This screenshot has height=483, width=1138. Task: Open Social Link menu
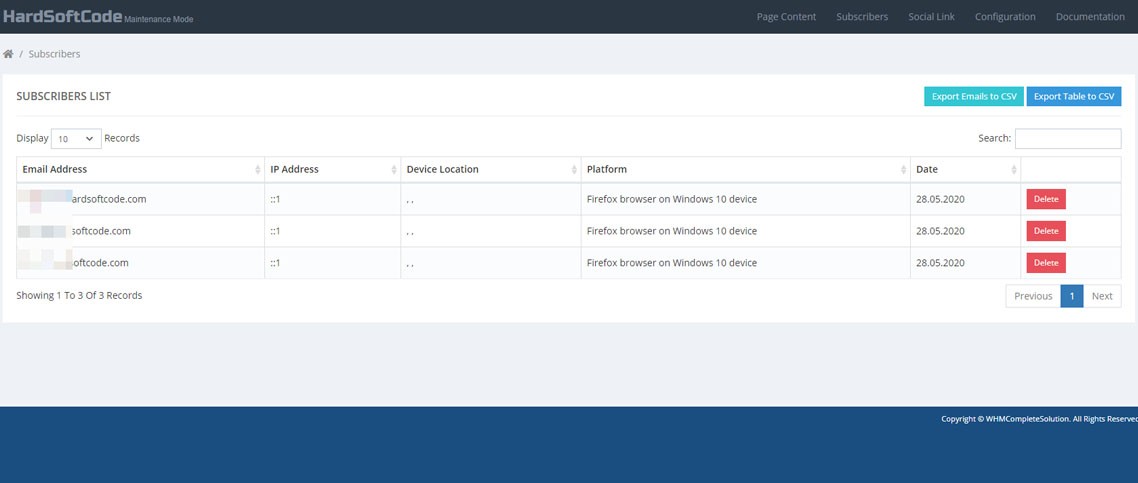931,17
